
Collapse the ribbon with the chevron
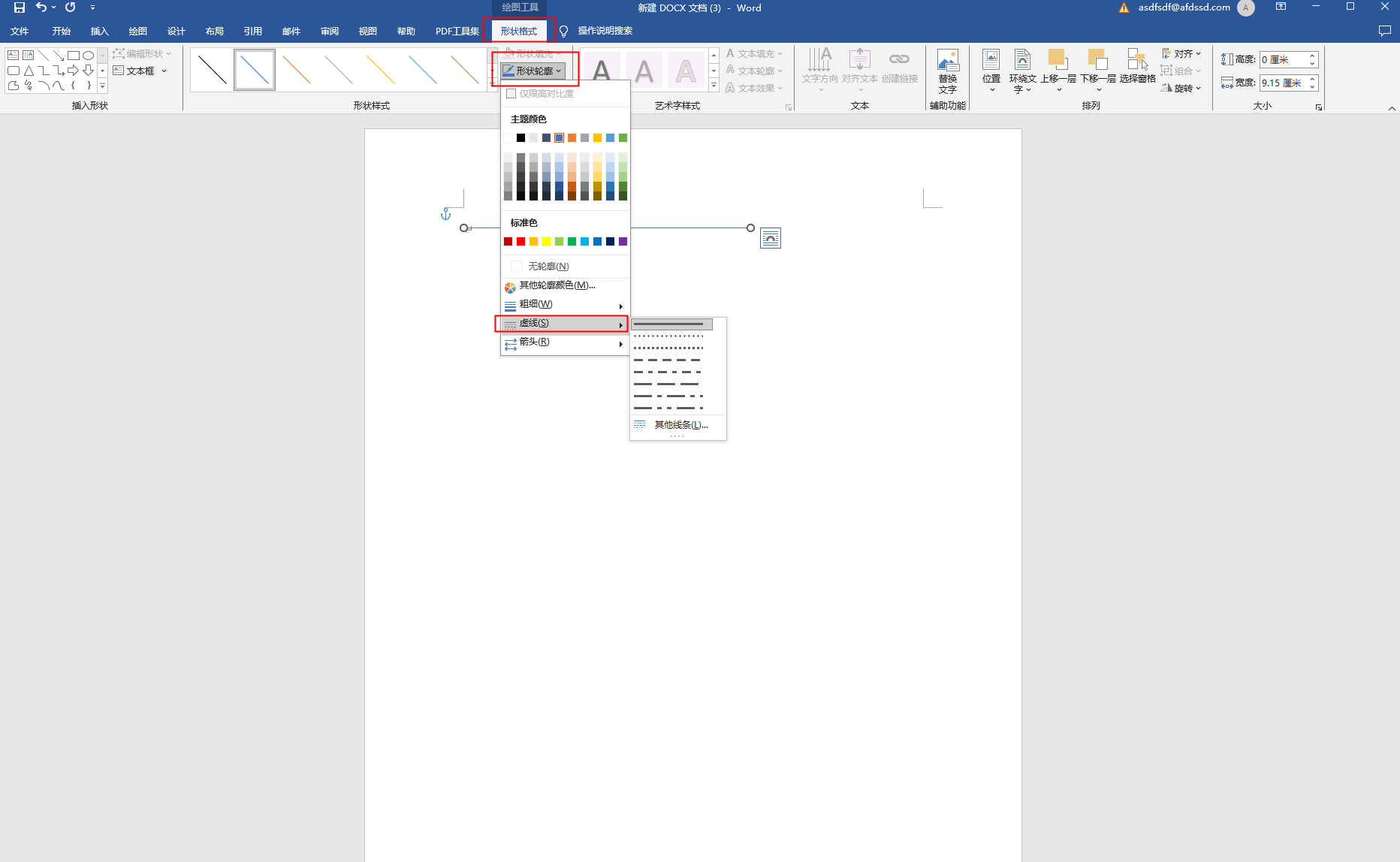pyautogui.click(x=1392, y=108)
